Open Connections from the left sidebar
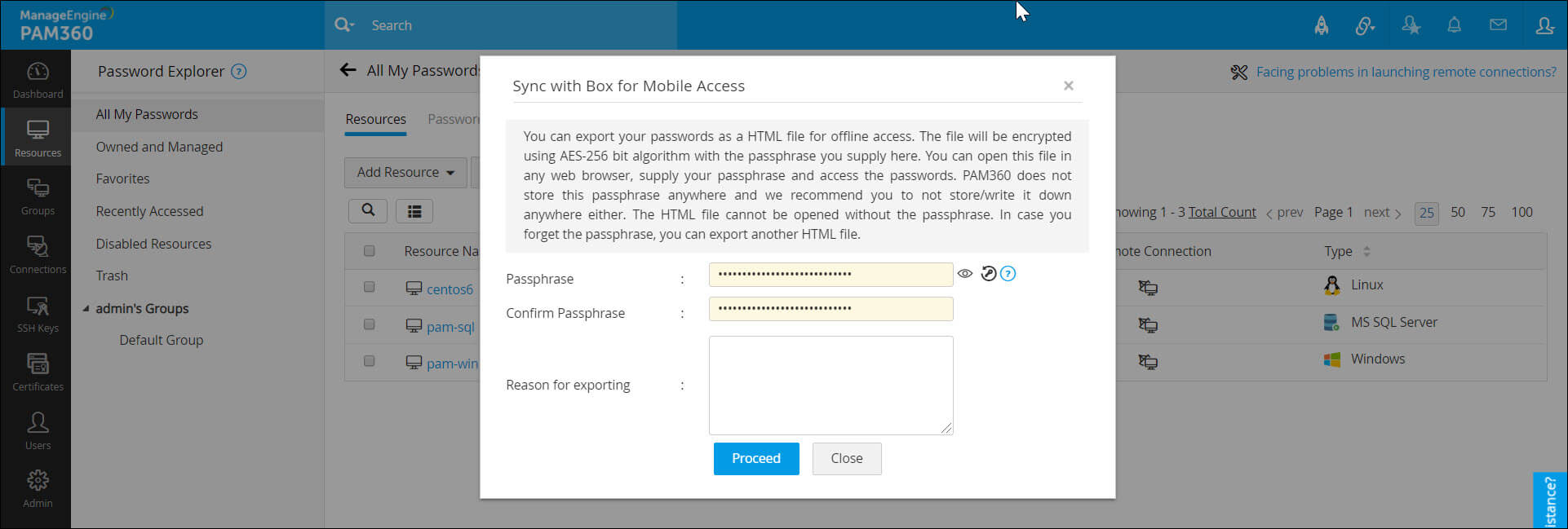The width and height of the screenshot is (1568, 529). [x=38, y=255]
